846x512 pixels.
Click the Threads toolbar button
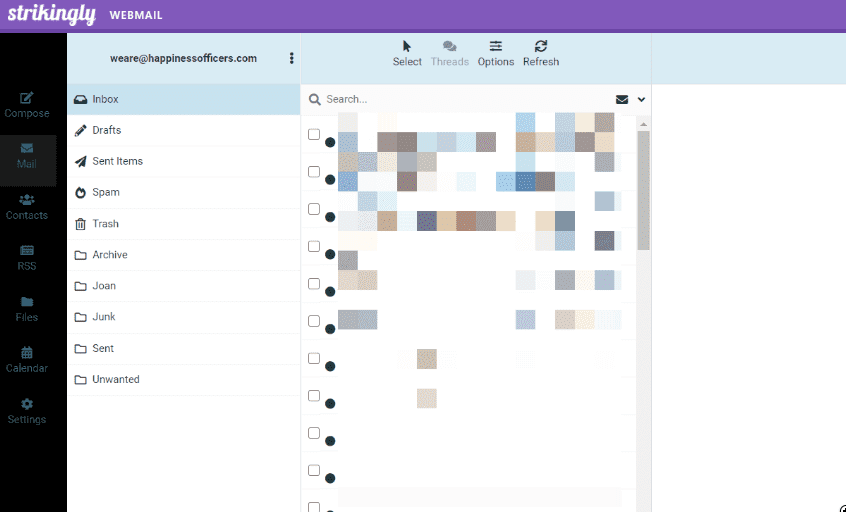coord(449,54)
